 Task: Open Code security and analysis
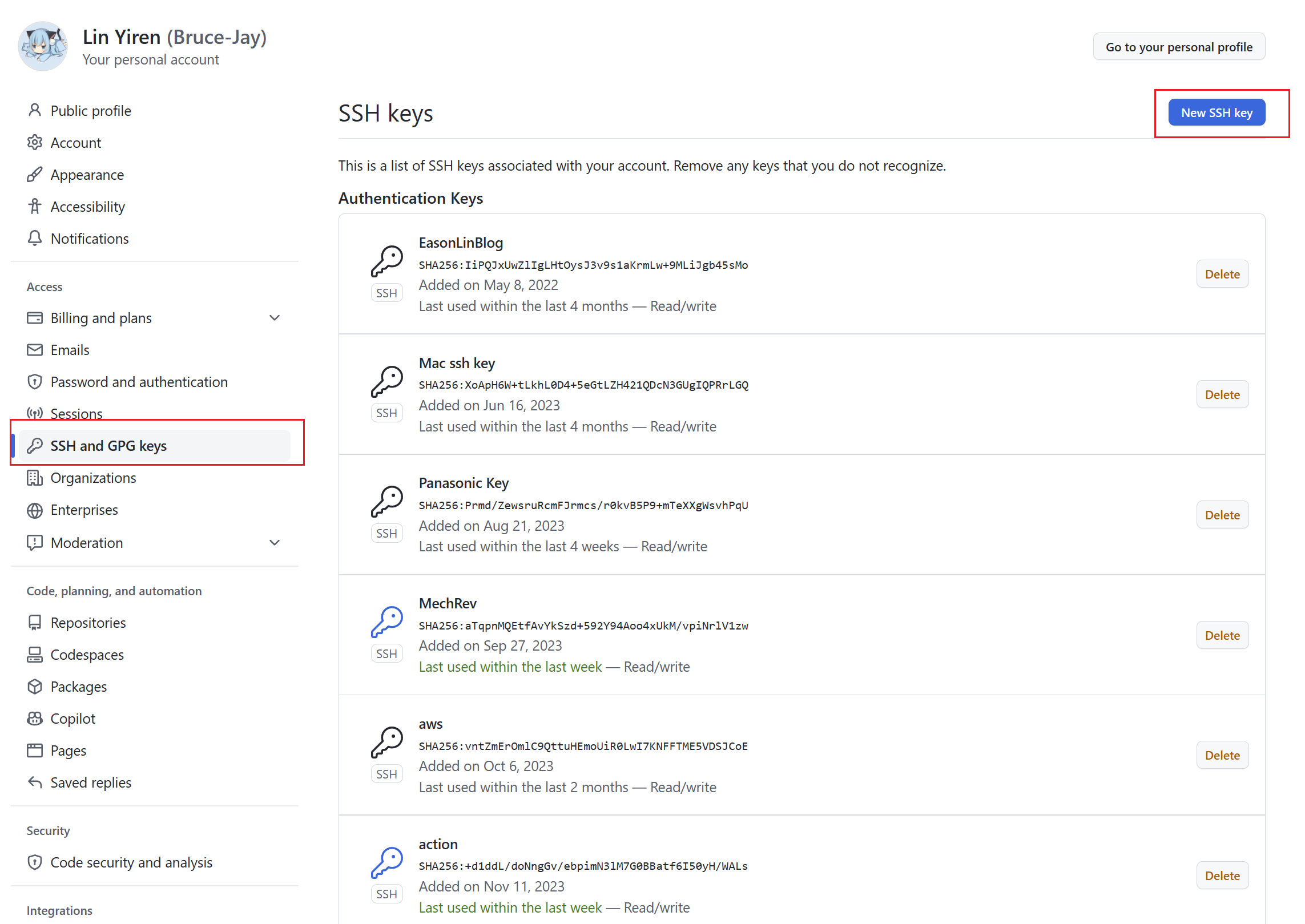pyautogui.click(x=131, y=862)
